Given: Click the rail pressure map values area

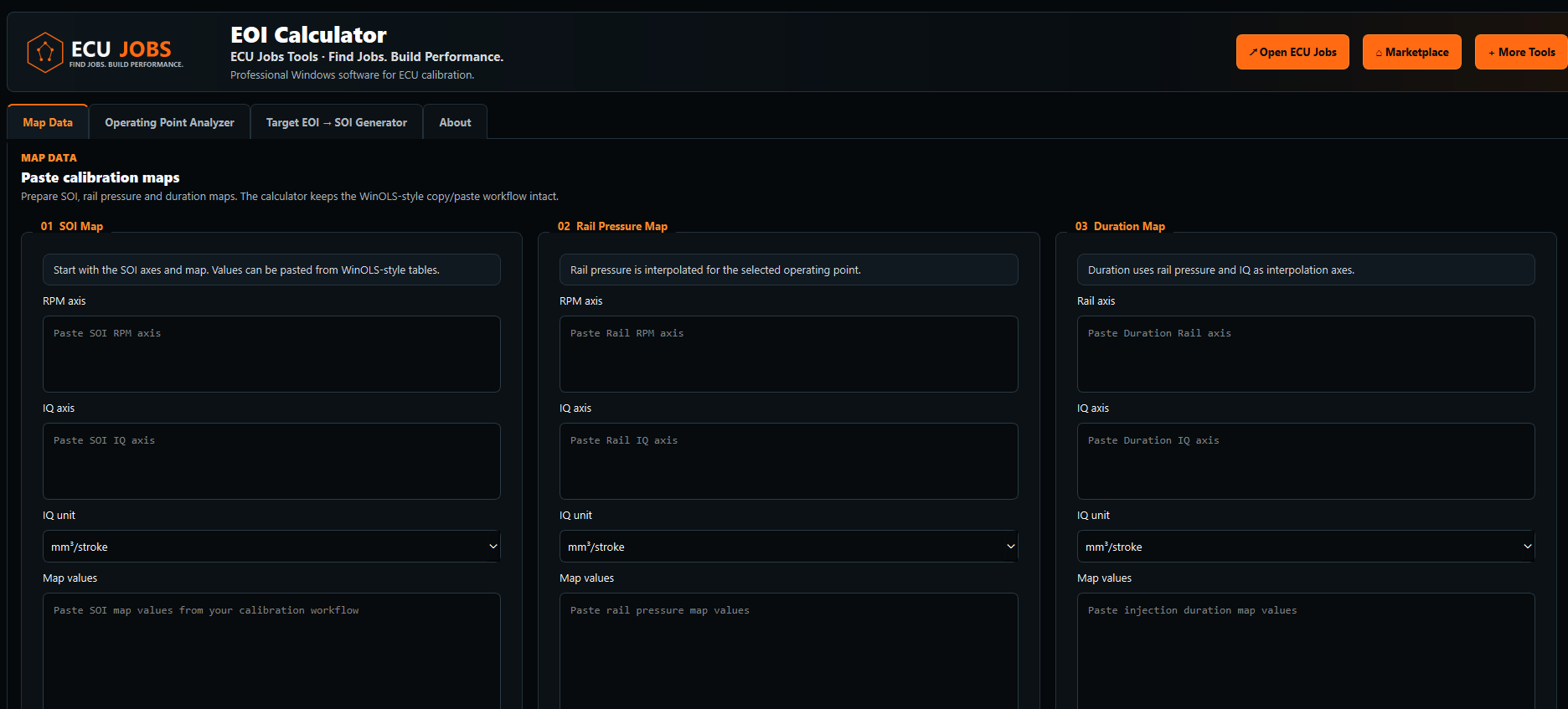Looking at the screenshot, I should click(x=788, y=651).
